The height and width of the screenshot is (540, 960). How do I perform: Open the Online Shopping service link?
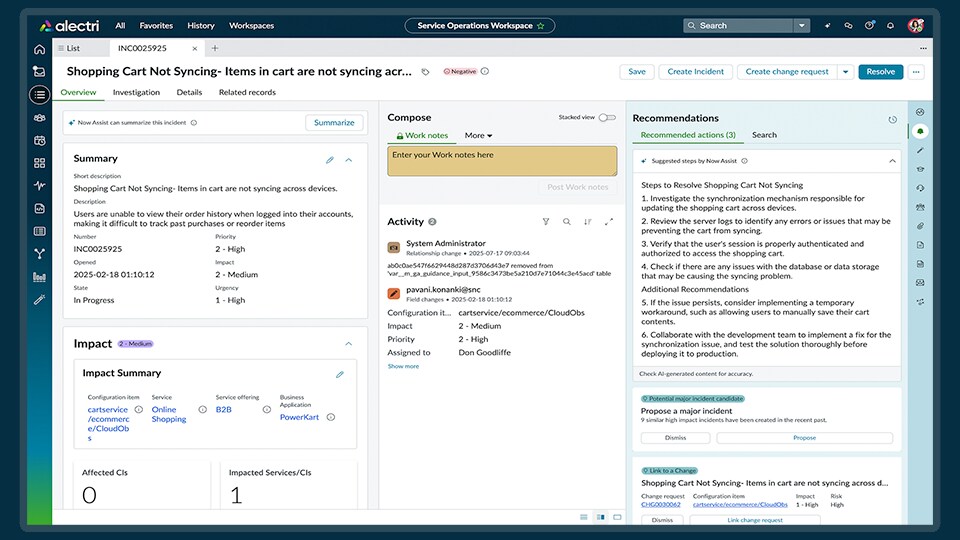169,414
